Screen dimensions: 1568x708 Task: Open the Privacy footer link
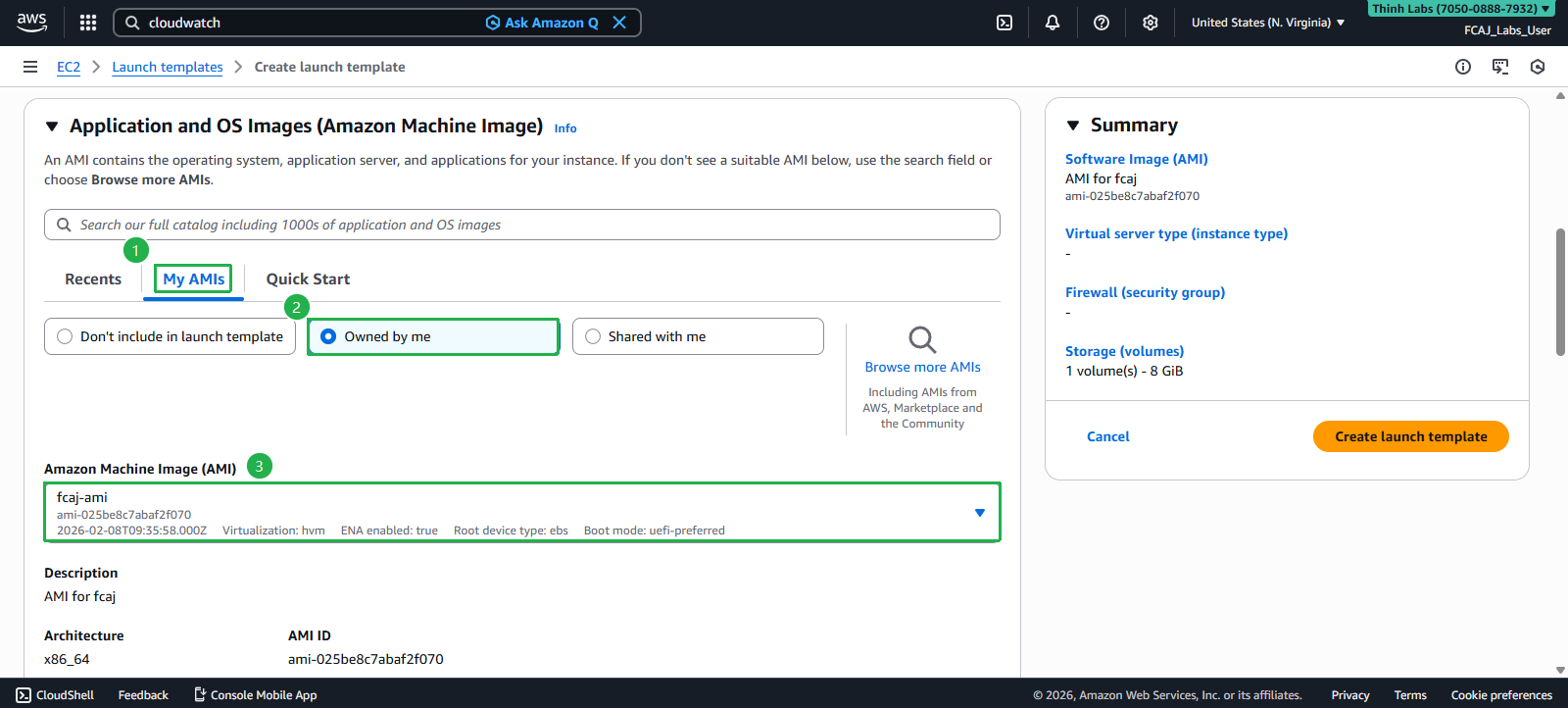1350,695
